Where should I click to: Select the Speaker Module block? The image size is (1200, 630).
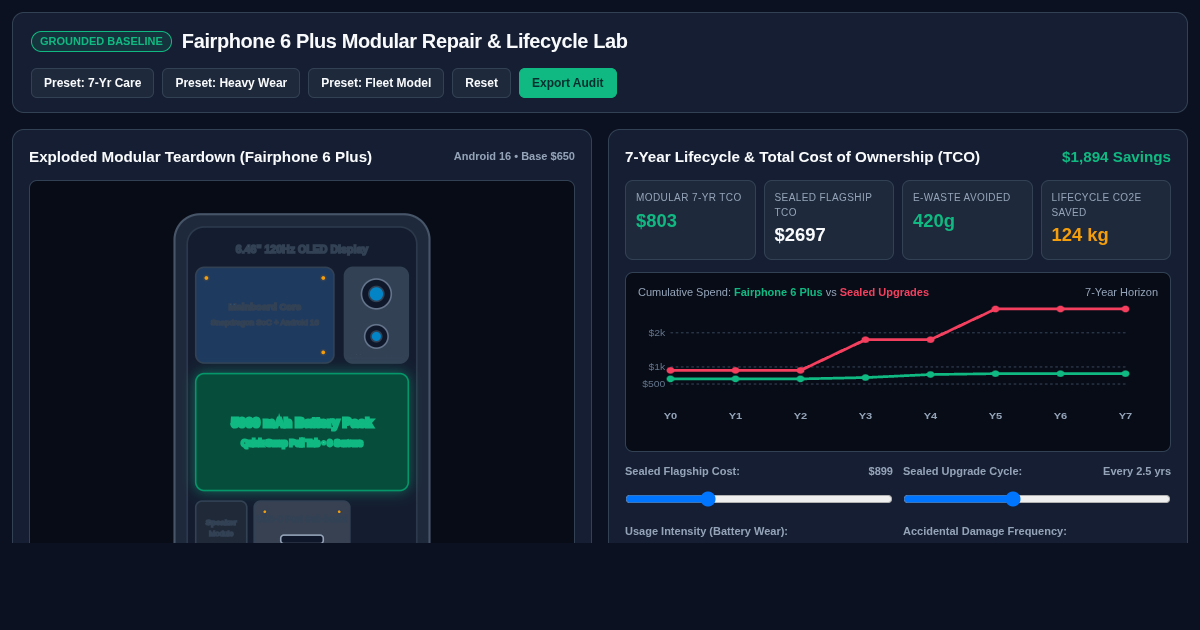pyautogui.click(x=221, y=522)
